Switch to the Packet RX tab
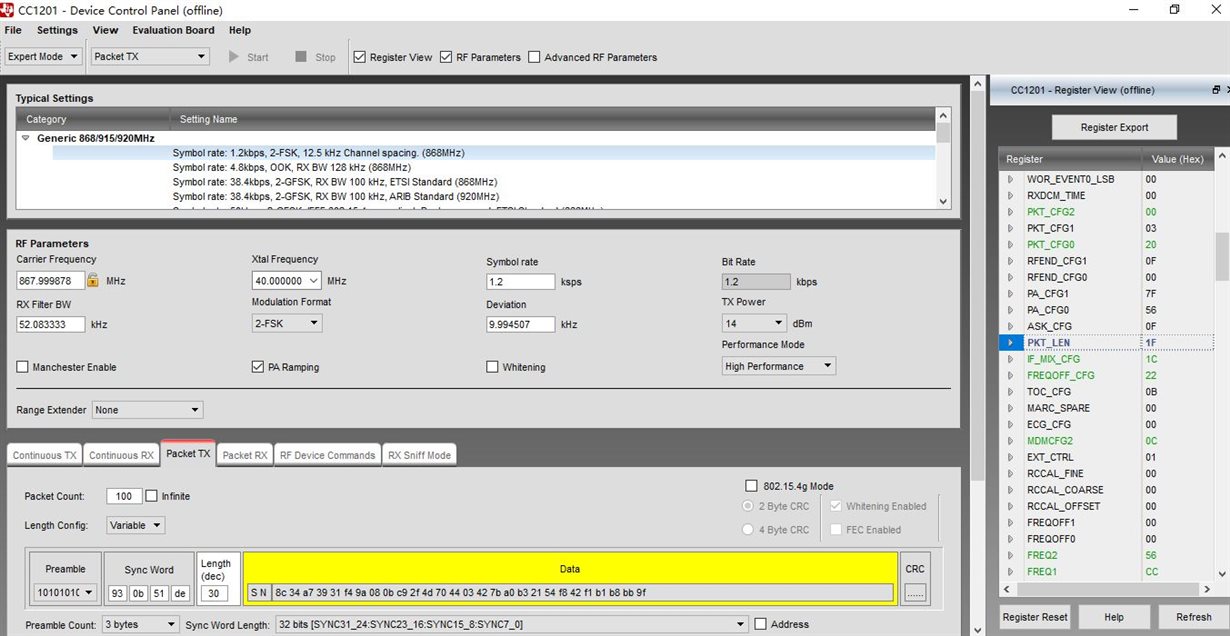This screenshot has width=1230, height=636. 245,455
